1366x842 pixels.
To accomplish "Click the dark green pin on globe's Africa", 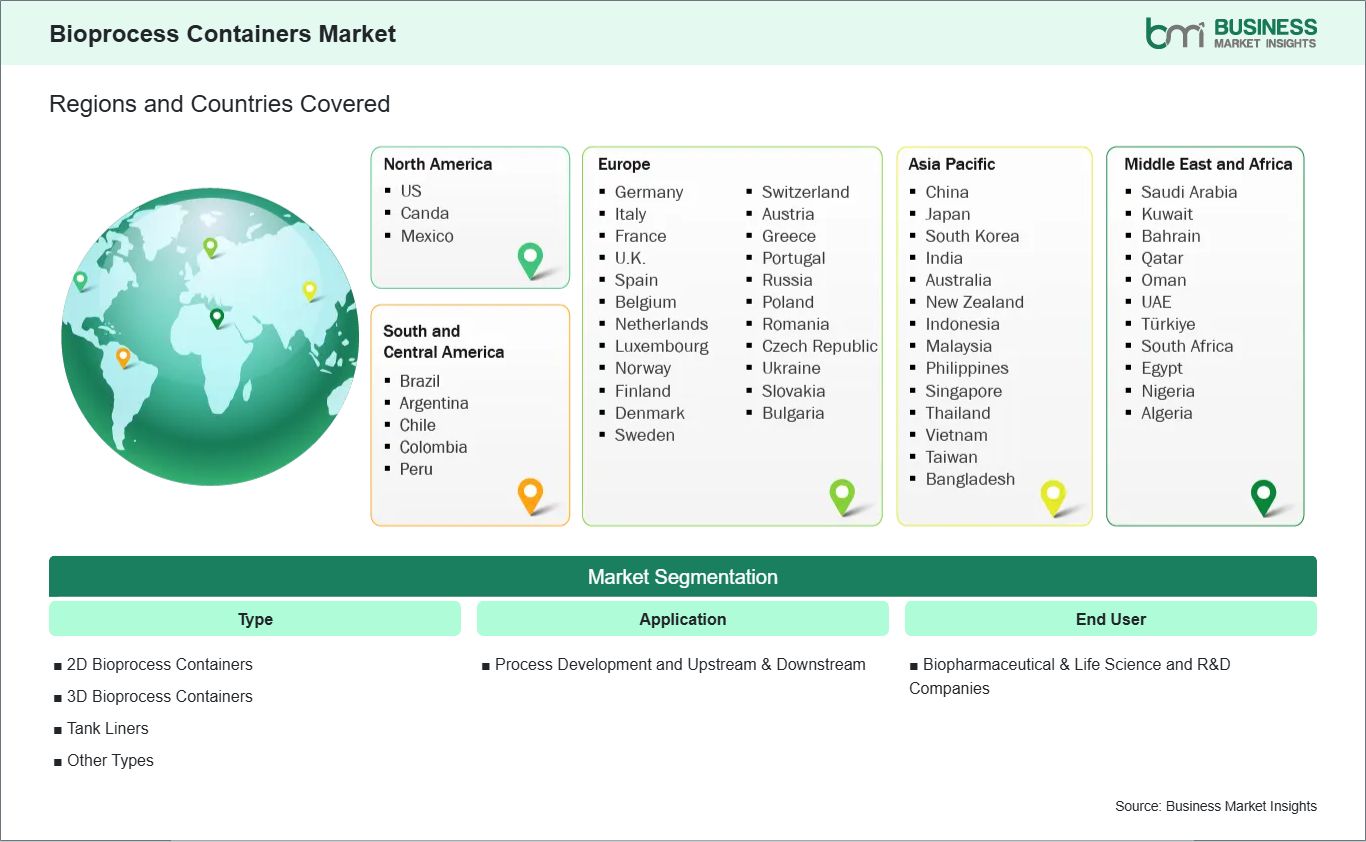I will [217, 317].
